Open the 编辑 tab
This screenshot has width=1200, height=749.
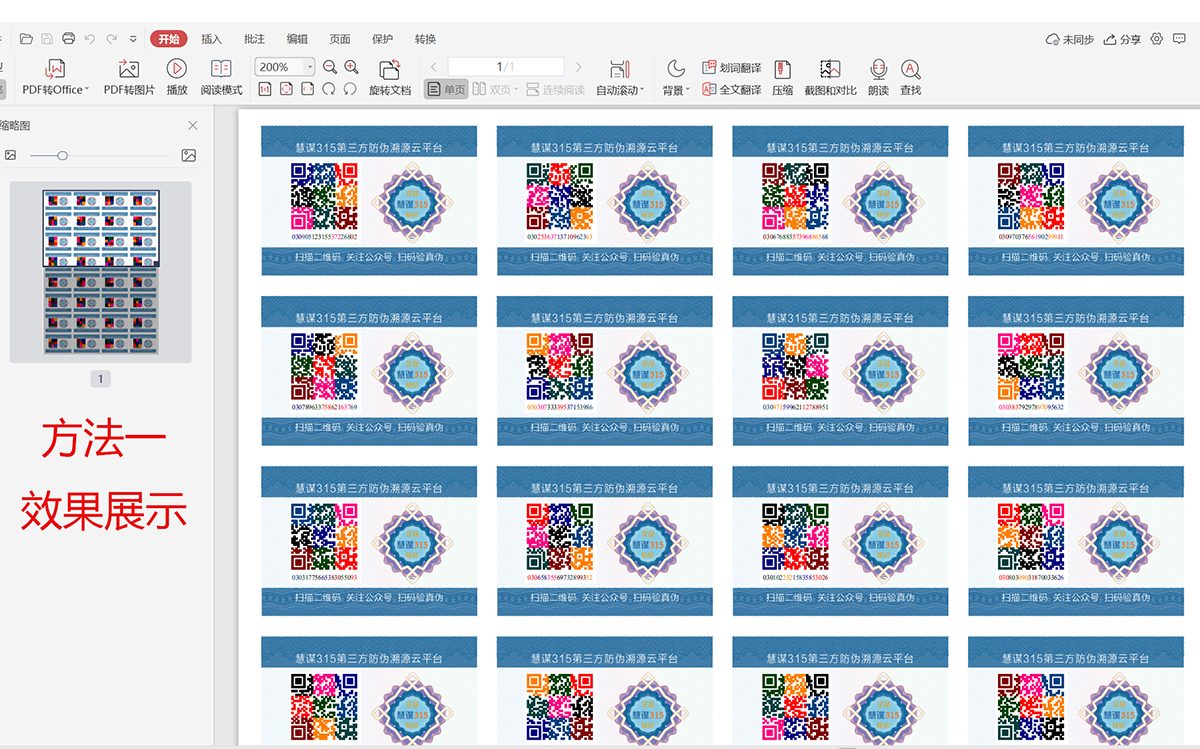[x=298, y=39]
